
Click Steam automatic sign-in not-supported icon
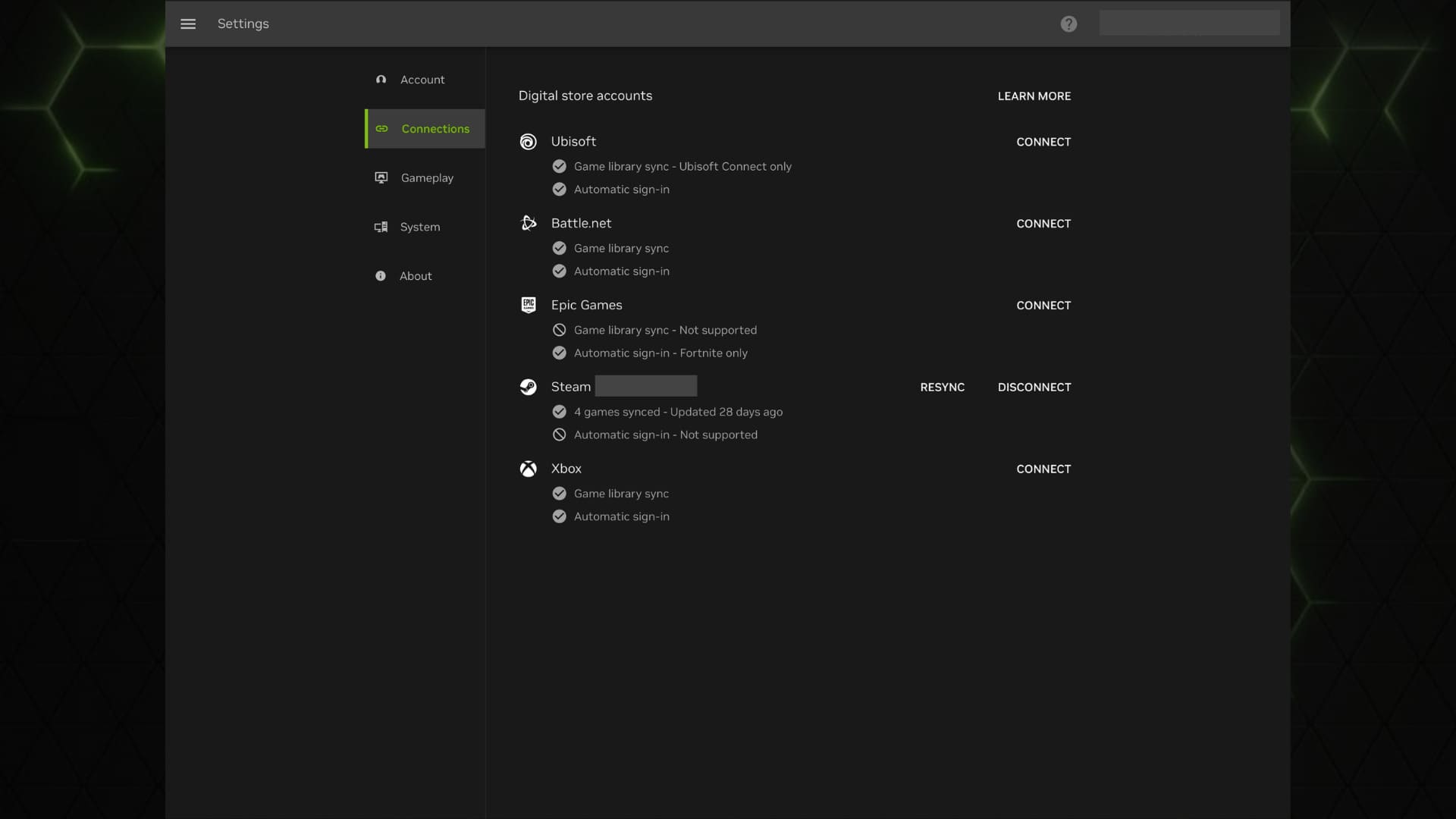560,435
